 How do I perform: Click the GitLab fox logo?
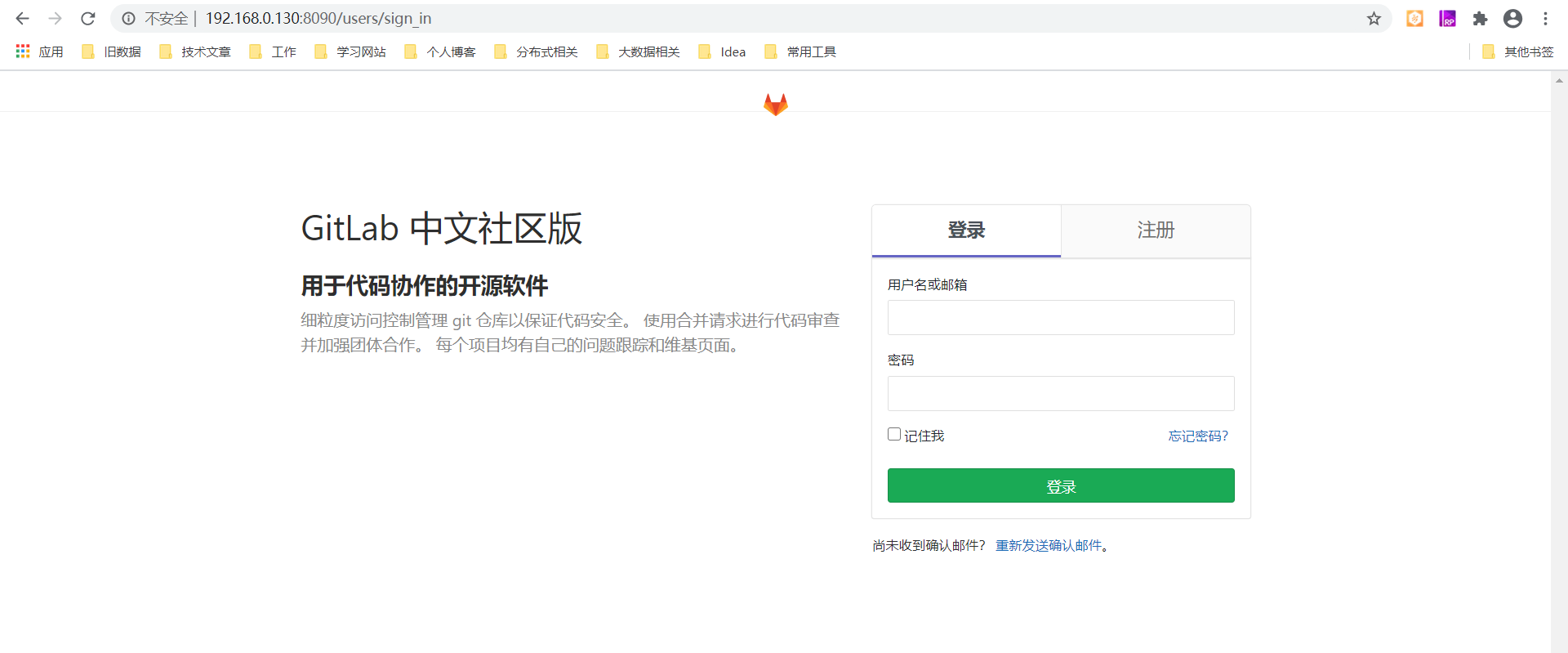(x=775, y=104)
